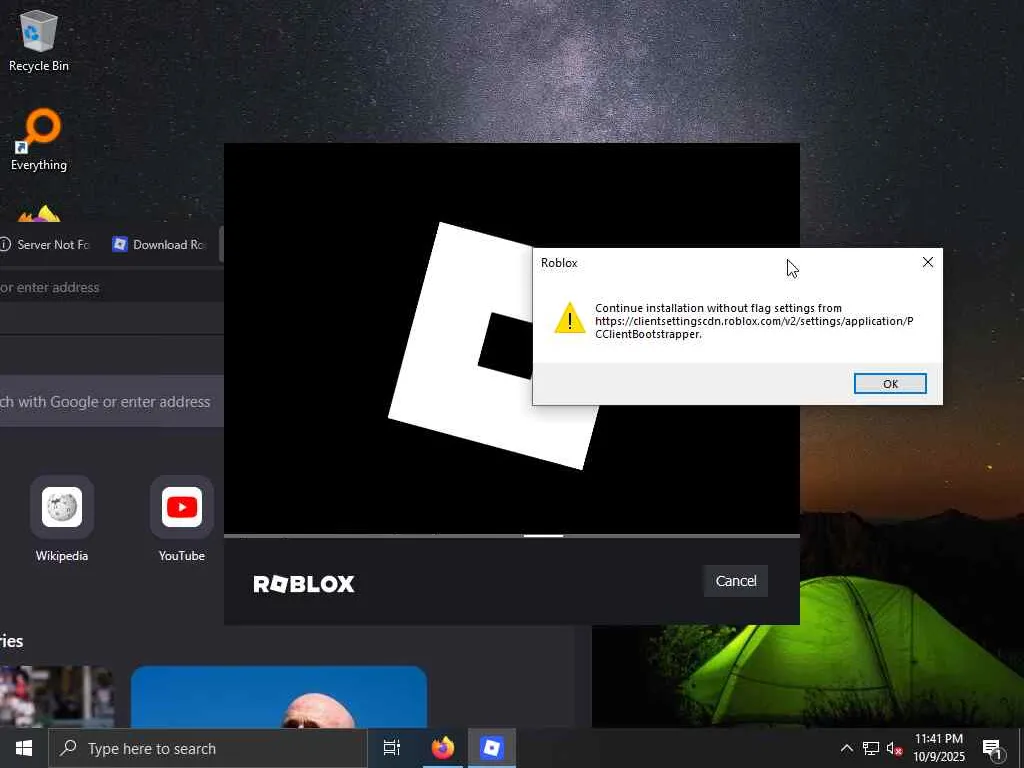
Task: Show hidden system tray icons
Action: pos(846,748)
